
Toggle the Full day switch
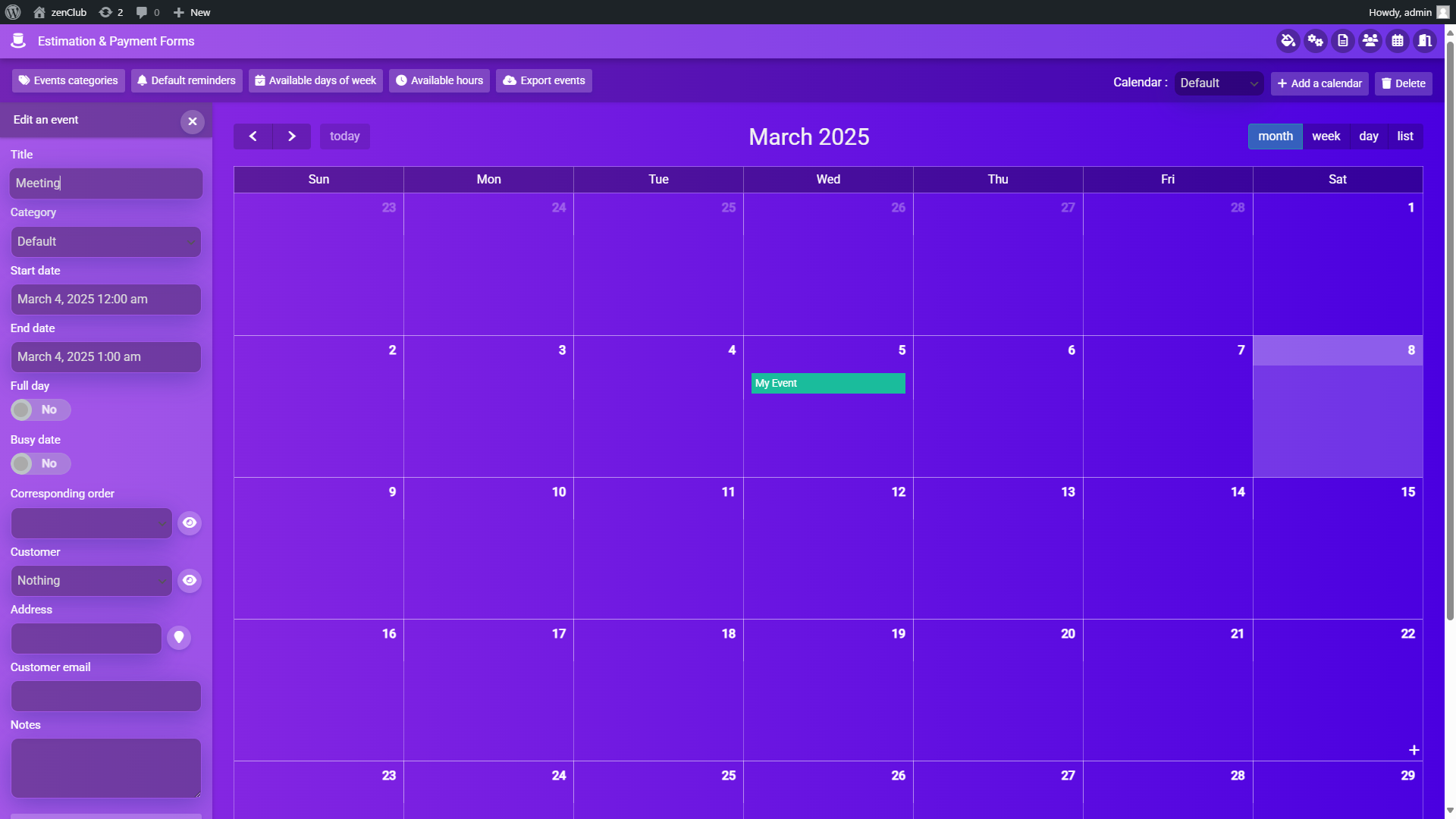tap(40, 410)
